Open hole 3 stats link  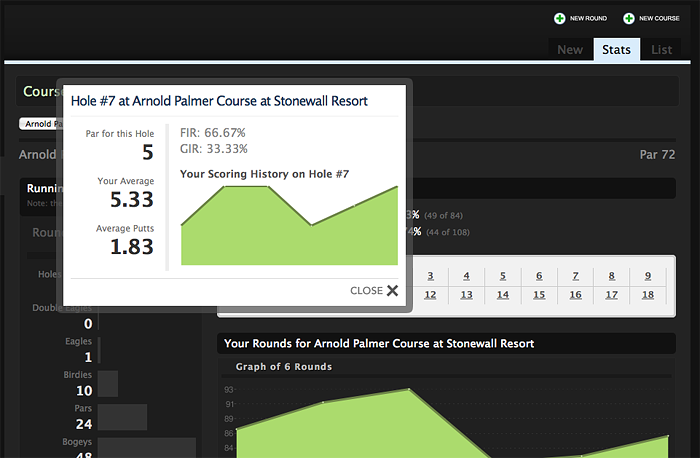[x=430, y=276]
